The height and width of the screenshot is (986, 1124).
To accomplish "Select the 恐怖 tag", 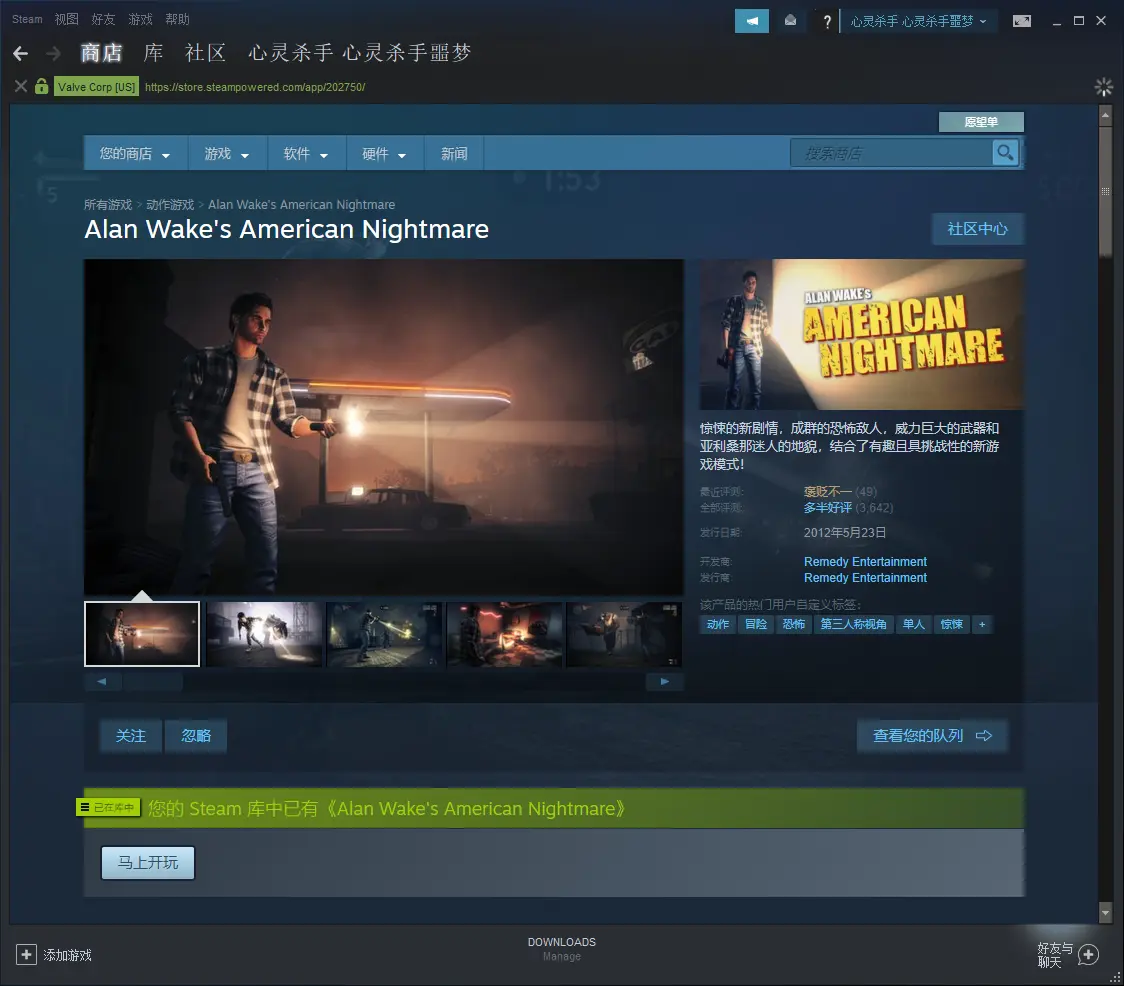I will tap(794, 625).
